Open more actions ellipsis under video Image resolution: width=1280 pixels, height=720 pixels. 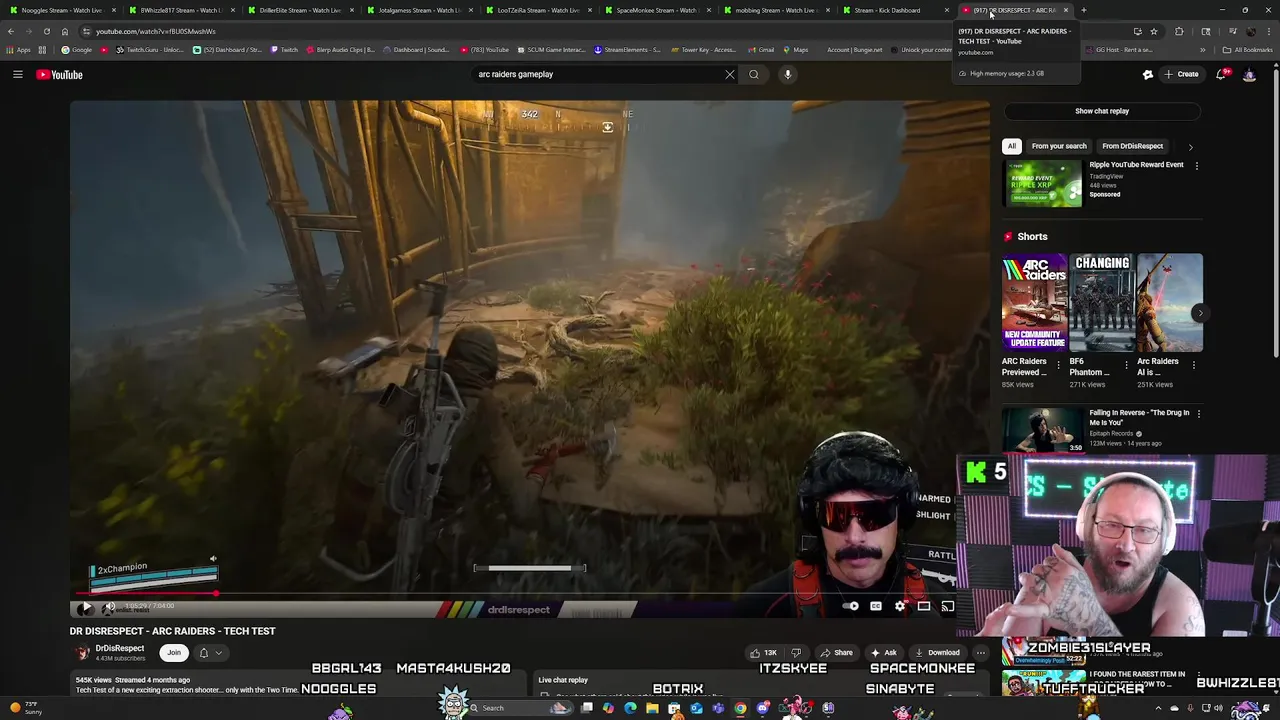point(981,653)
